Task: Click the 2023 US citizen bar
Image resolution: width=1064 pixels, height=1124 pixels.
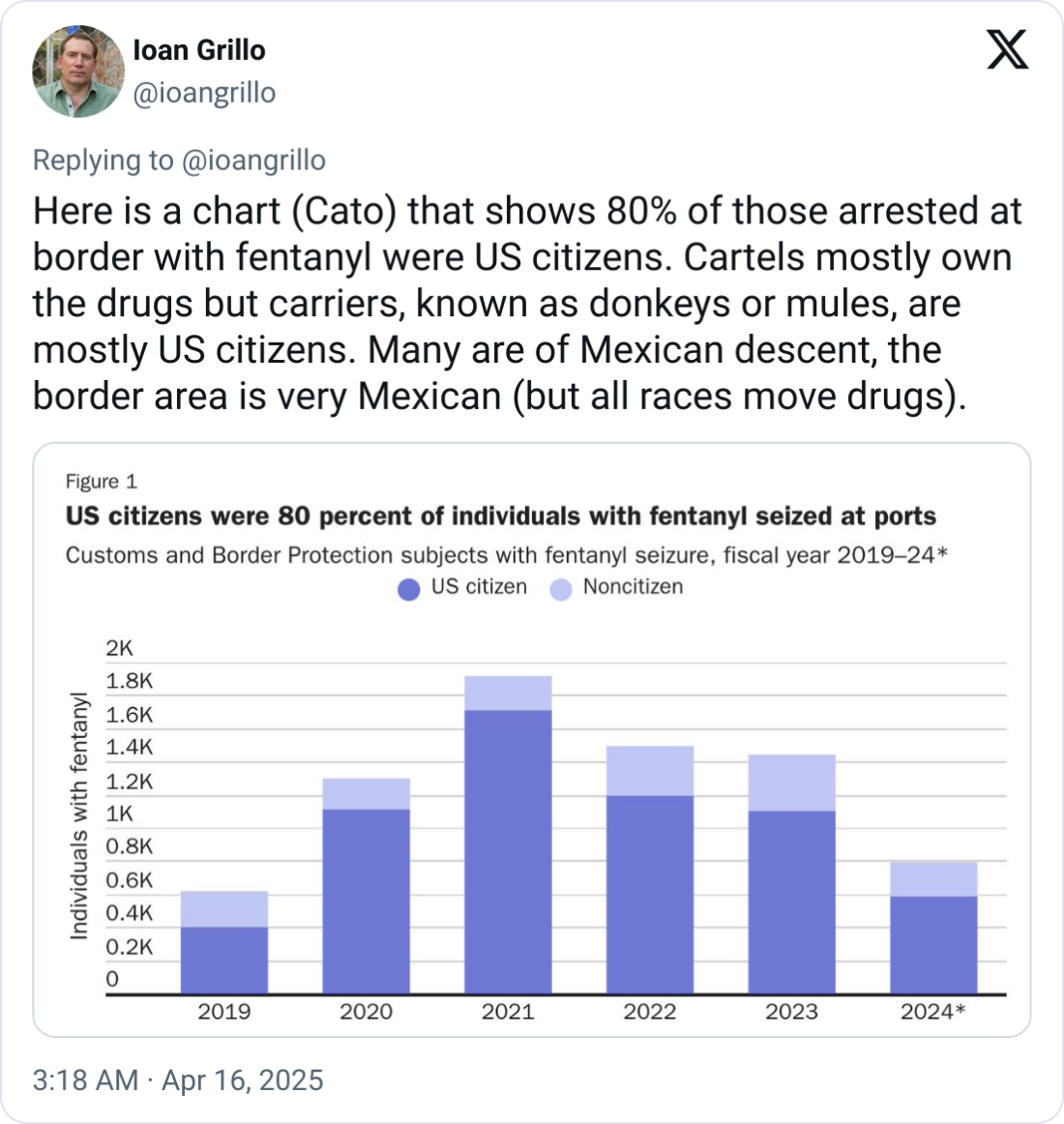Action: click(x=791, y=902)
